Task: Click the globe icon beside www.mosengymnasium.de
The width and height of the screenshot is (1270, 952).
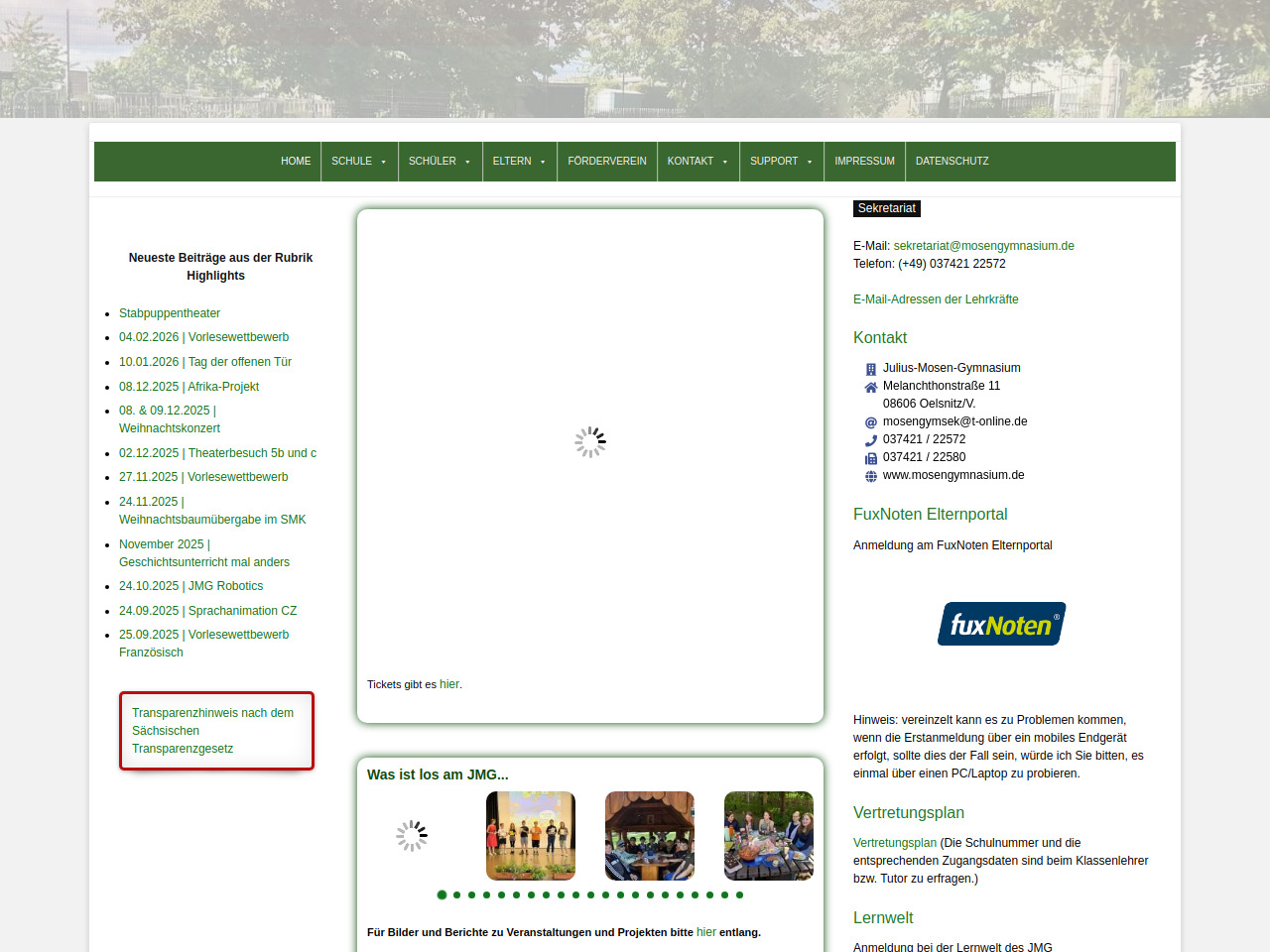Action: (x=871, y=476)
